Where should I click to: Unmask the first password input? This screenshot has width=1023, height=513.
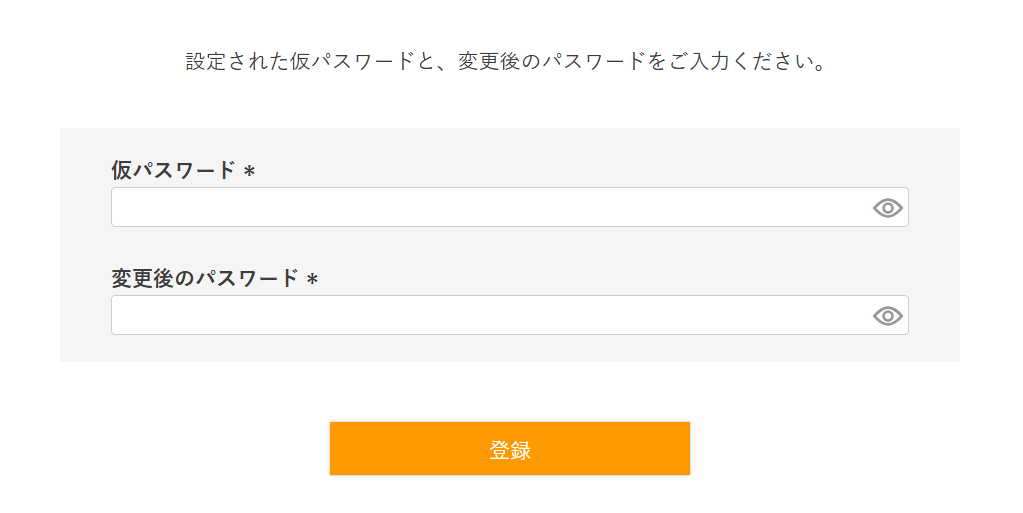(887, 208)
